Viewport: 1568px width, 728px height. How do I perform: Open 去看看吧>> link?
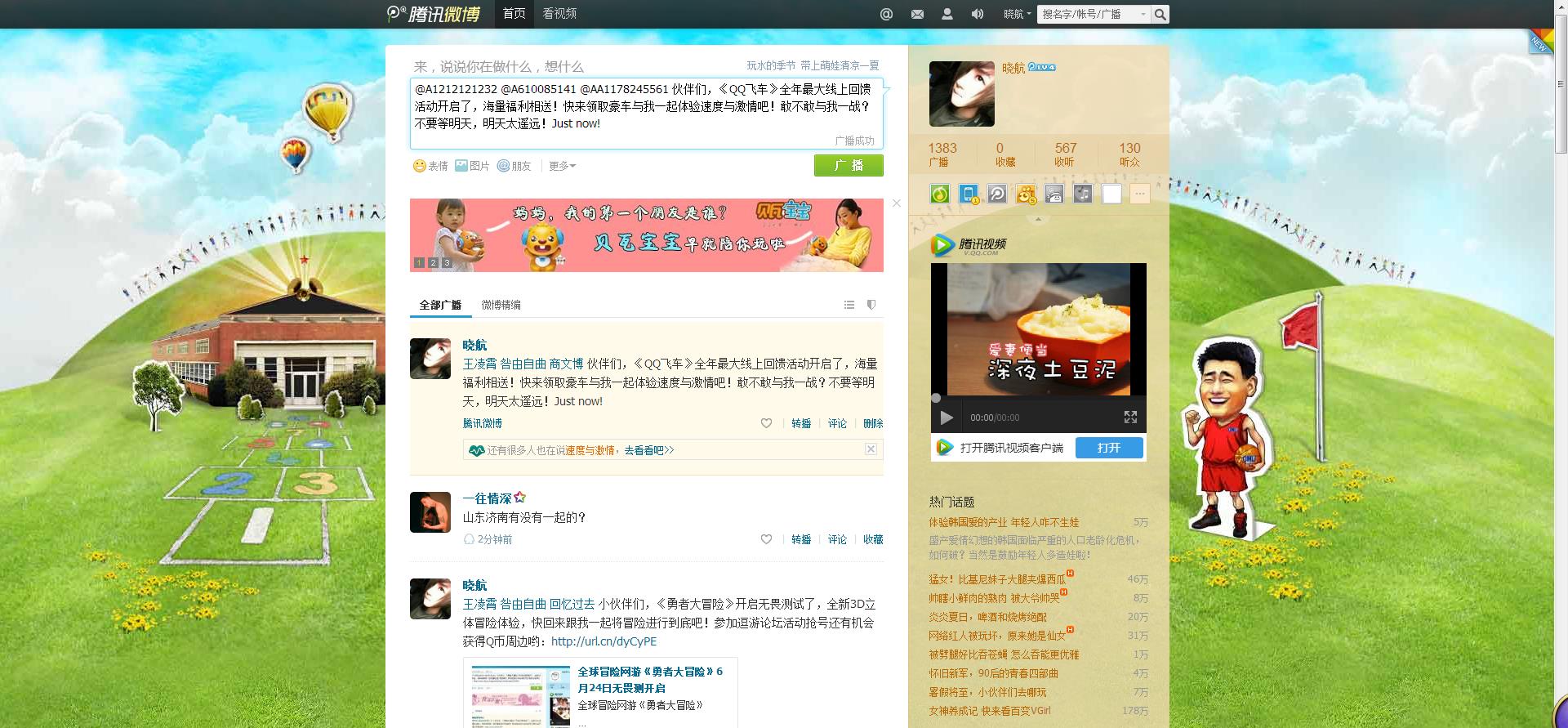(x=649, y=450)
